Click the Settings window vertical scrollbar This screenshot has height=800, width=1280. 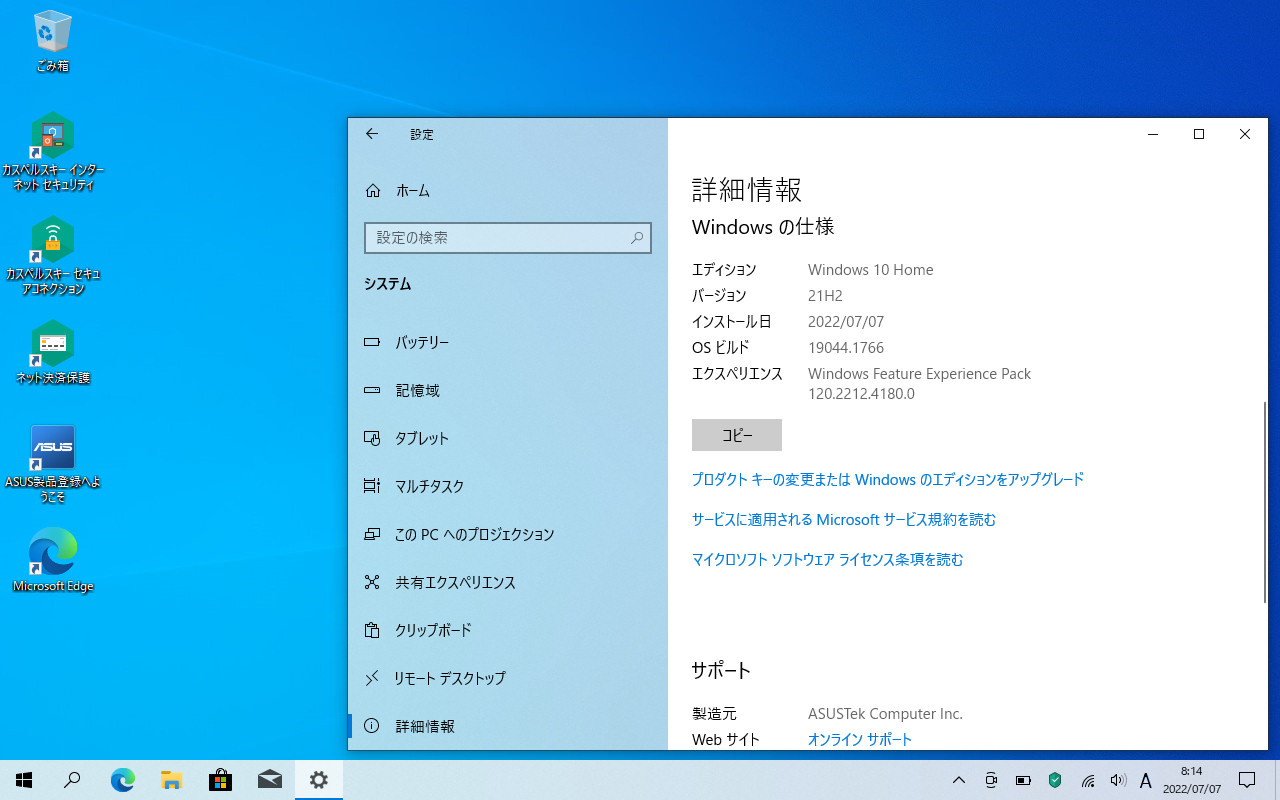(x=1264, y=502)
